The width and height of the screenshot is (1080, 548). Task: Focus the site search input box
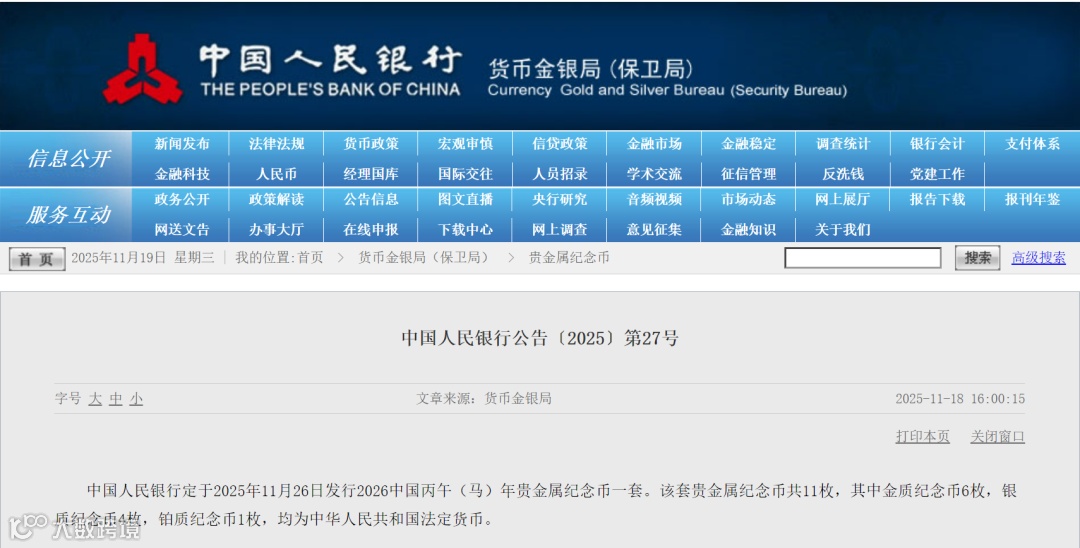(x=862, y=258)
